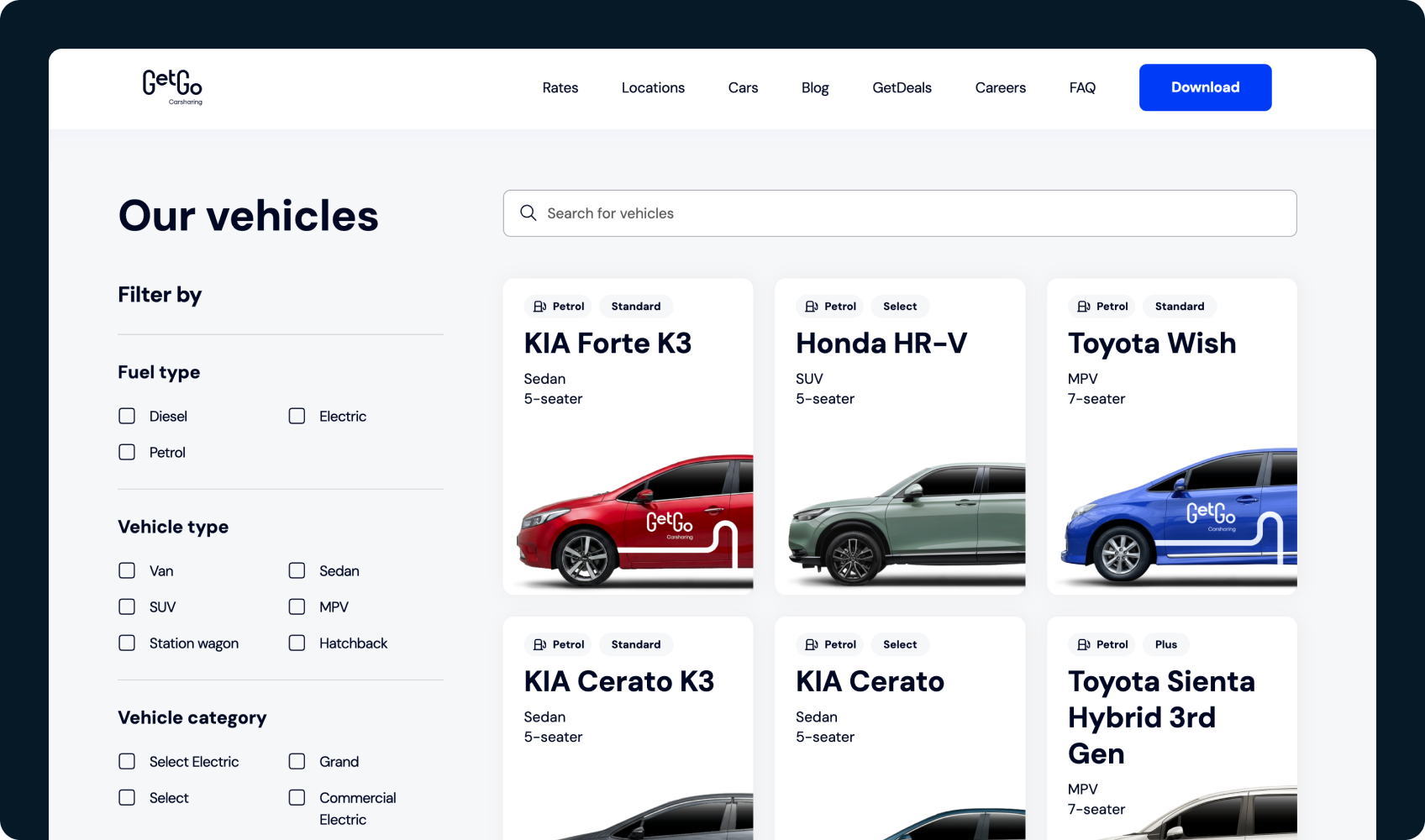Click the fuel pump icon on Toyota Wish card
Viewport: 1425px width, 840px height.
1084,307
